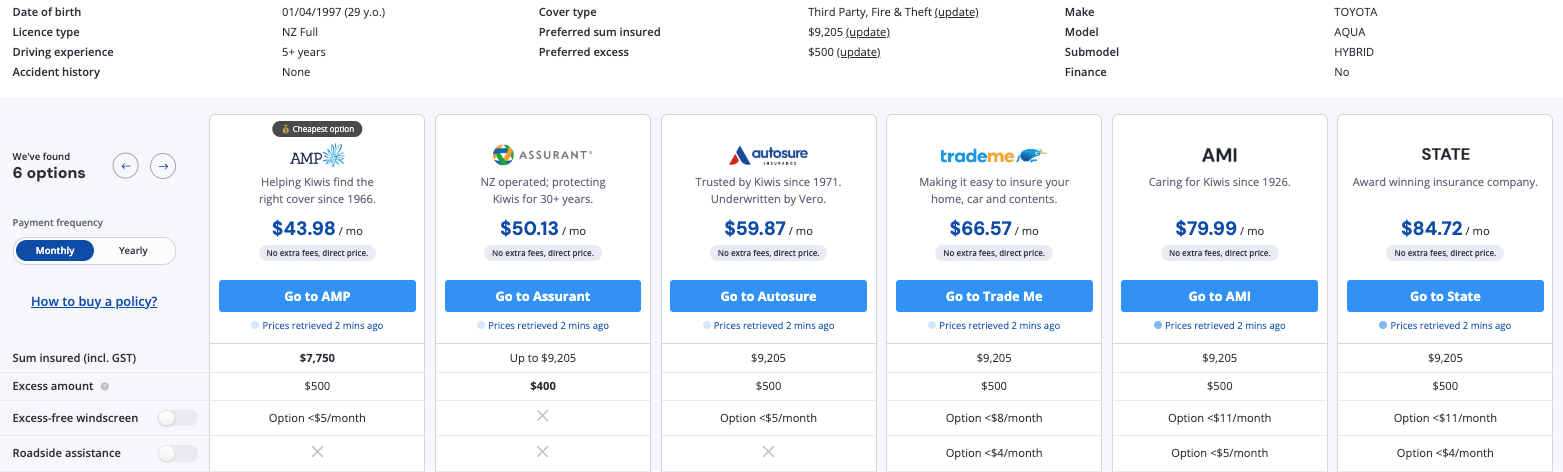Click Assurant excess amount $400
Screen dimensions: 1563x472
tap(542, 386)
